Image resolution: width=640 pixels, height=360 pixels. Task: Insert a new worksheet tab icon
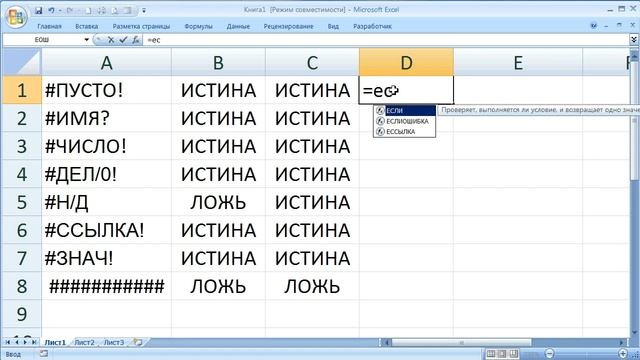(138, 342)
